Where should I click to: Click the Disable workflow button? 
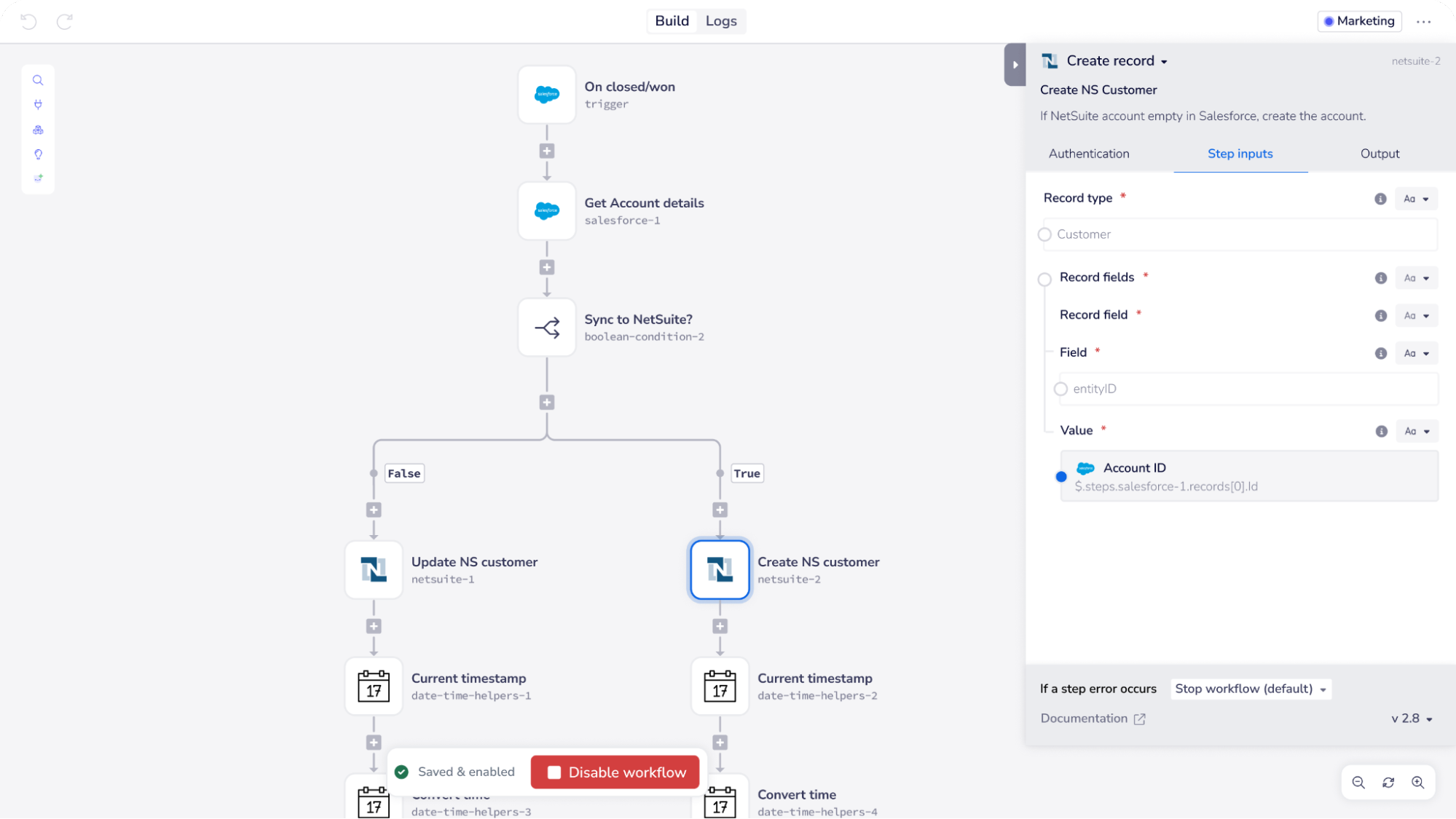[x=615, y=772]
